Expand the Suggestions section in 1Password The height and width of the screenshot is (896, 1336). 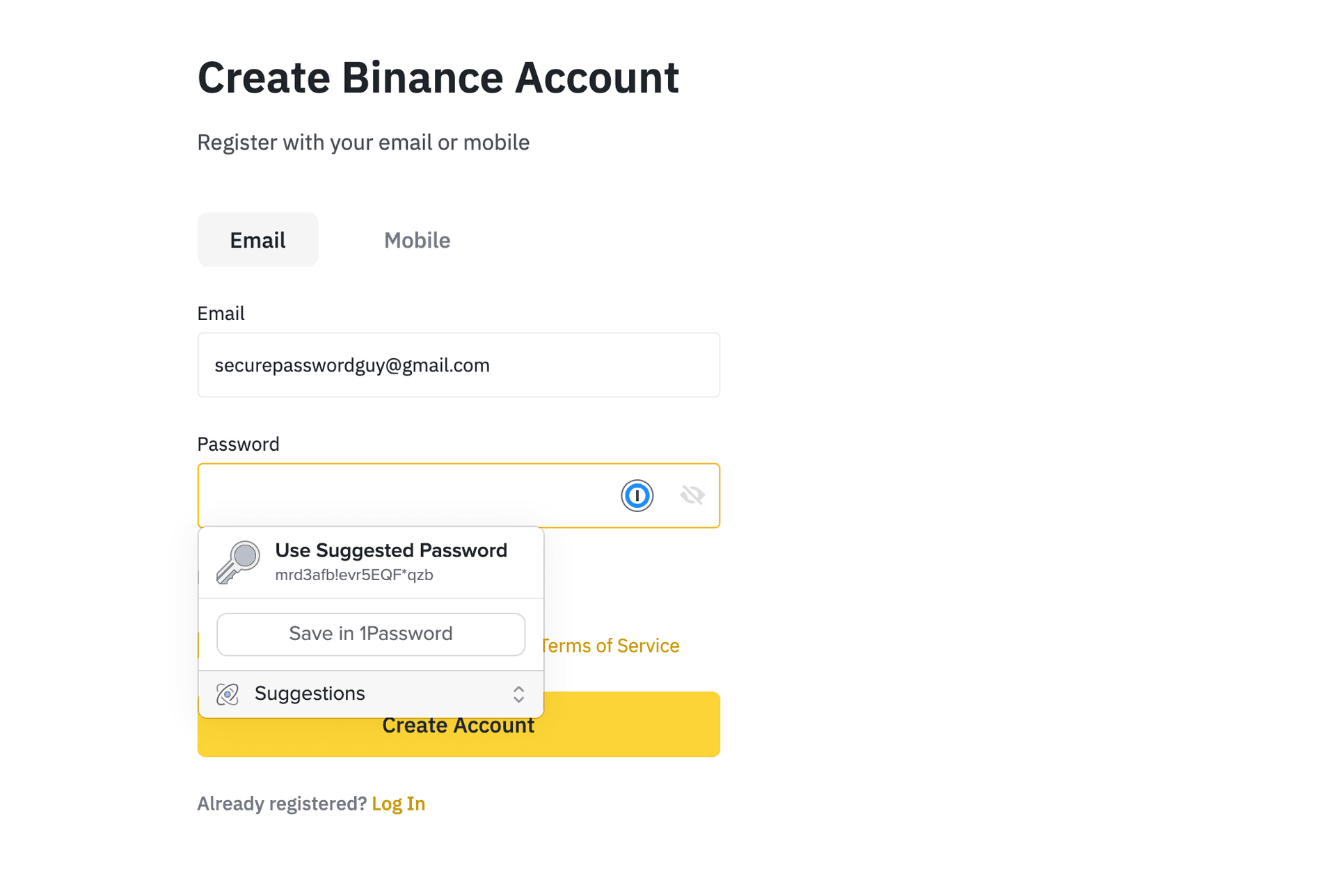pos(518,693)
